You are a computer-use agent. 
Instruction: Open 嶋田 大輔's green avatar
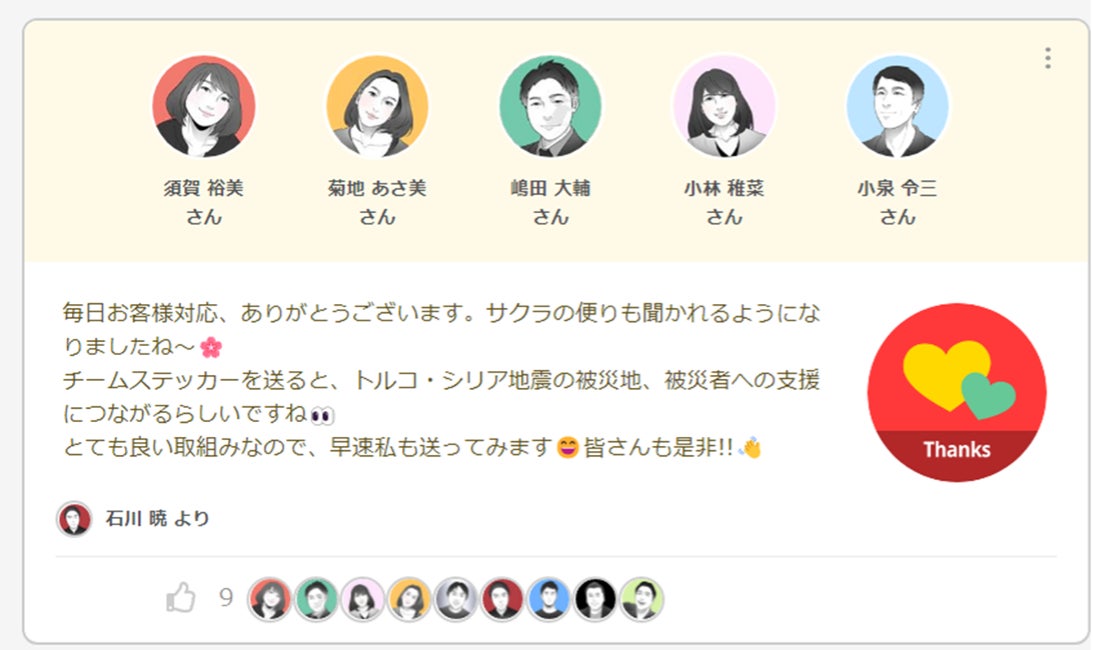551,106
